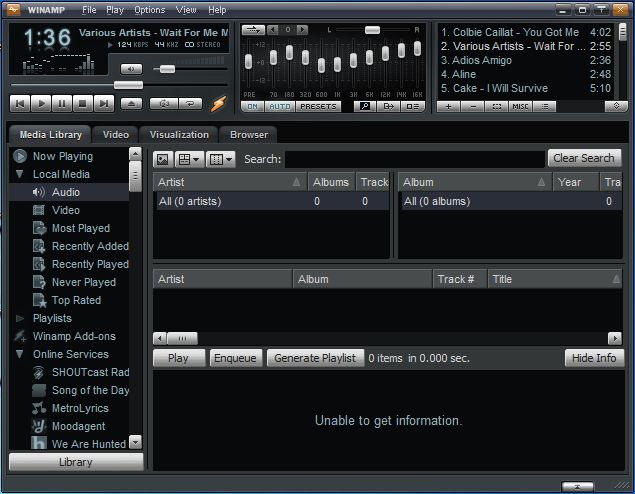Expand the Playlists tree node
Image resolution: width=635 pixels, height=494 pixels.
[19, 318]
